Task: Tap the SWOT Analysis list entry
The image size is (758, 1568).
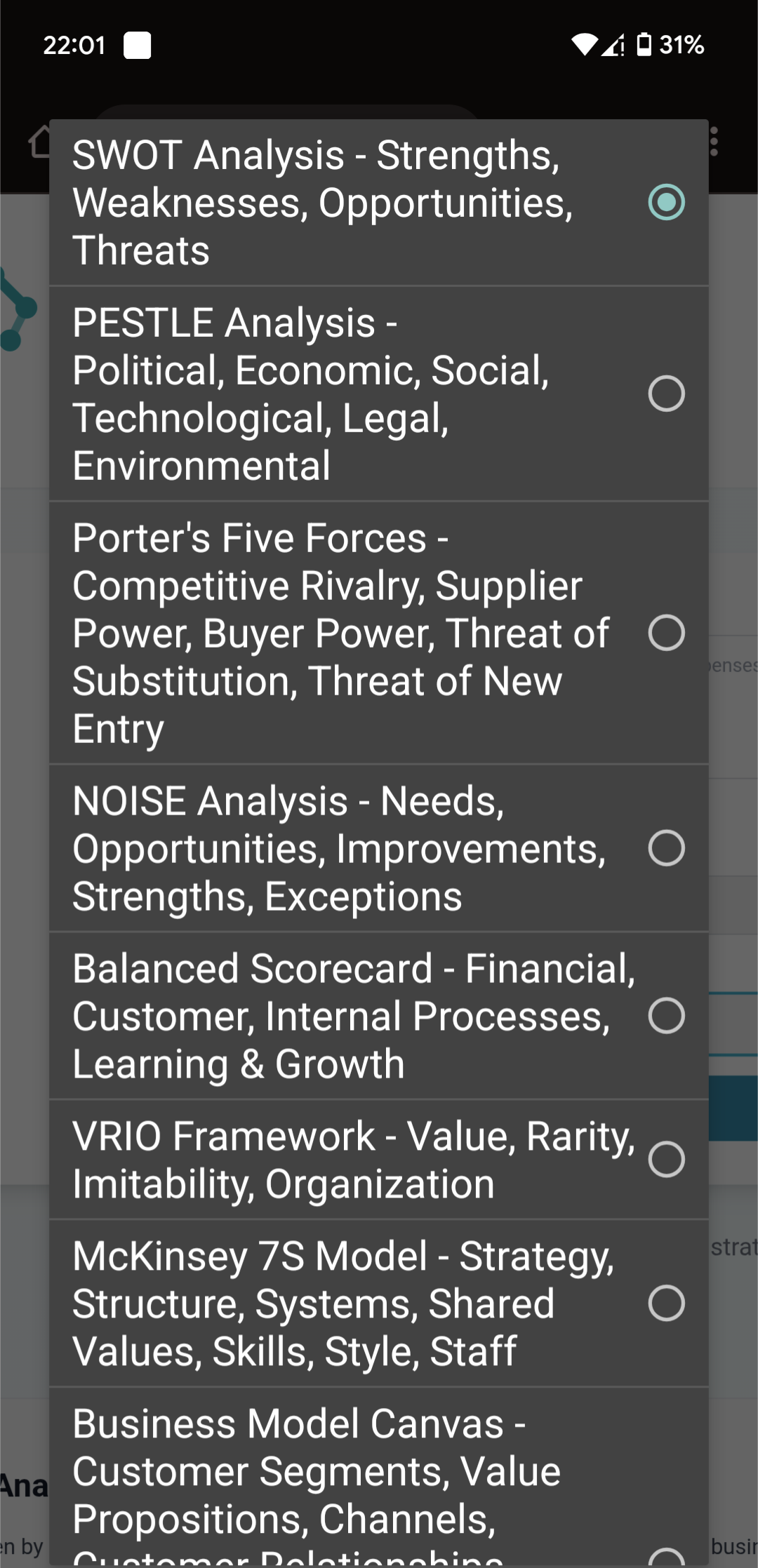Action: tap(316, 201)
